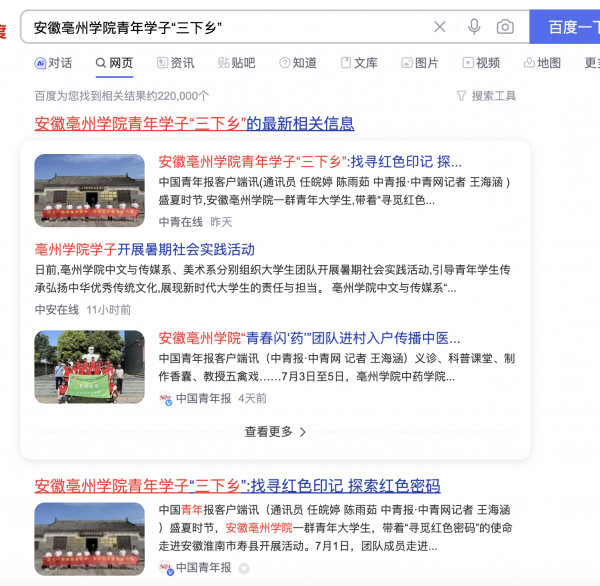Expand 查看更多 news results
Viewport: 600px width, 586px height.
(x=275, y=432)
